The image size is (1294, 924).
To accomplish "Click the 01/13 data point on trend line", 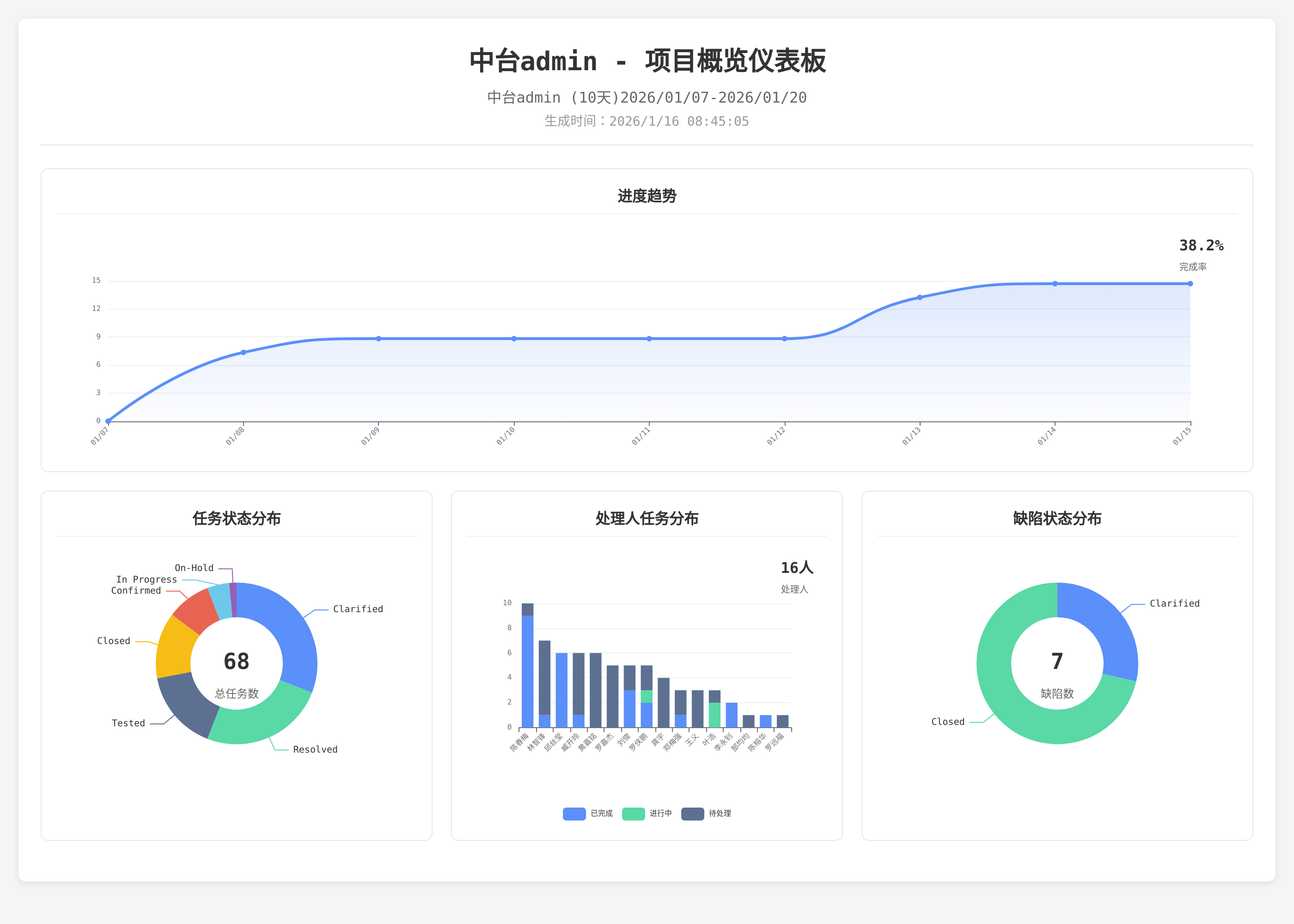I will coord(920,298).
